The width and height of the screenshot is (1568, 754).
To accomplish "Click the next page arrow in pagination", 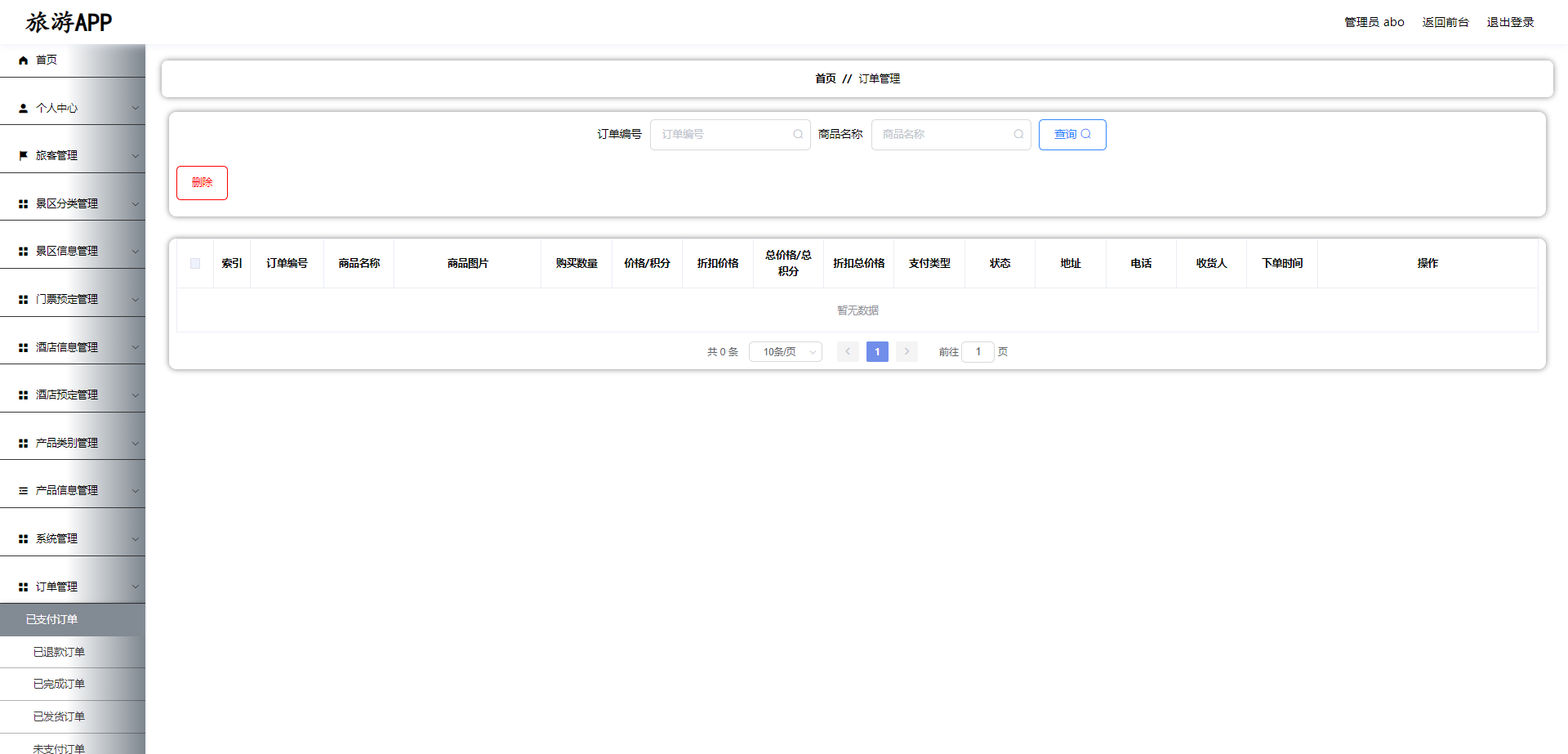I will (906, 351).
